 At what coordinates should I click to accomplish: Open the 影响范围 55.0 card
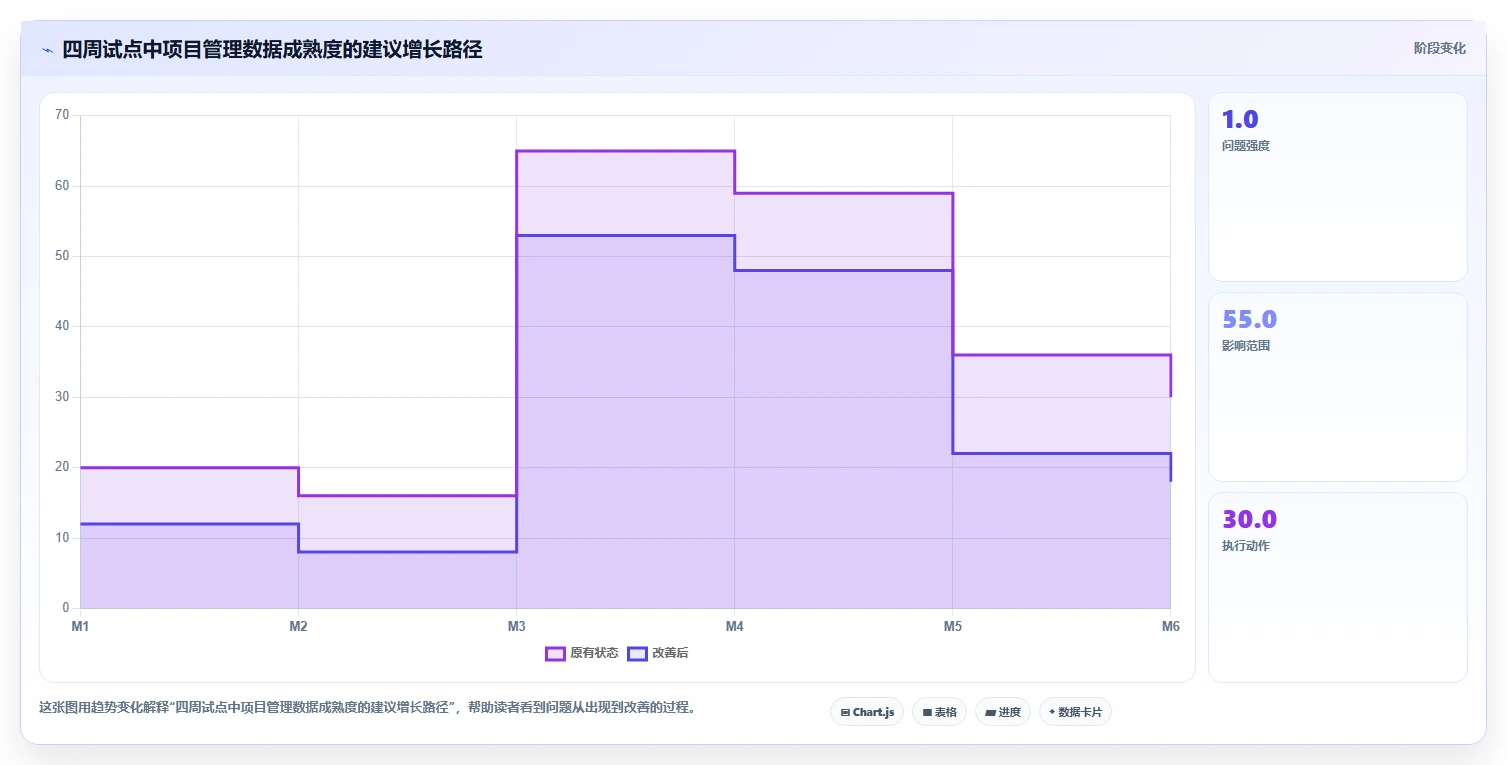click(x=1338, y=387)
